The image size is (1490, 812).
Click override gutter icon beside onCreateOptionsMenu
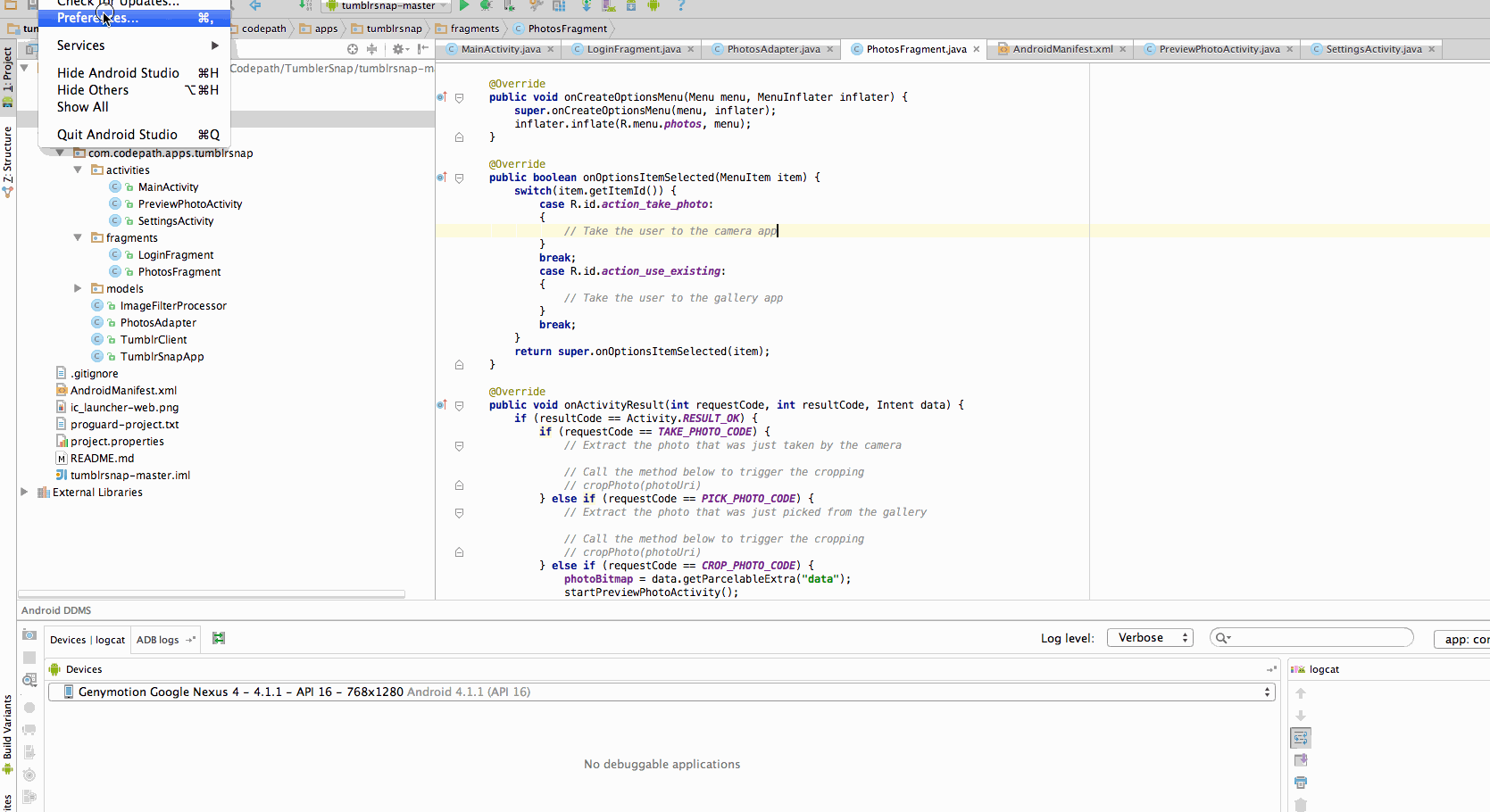click(441, 97)
